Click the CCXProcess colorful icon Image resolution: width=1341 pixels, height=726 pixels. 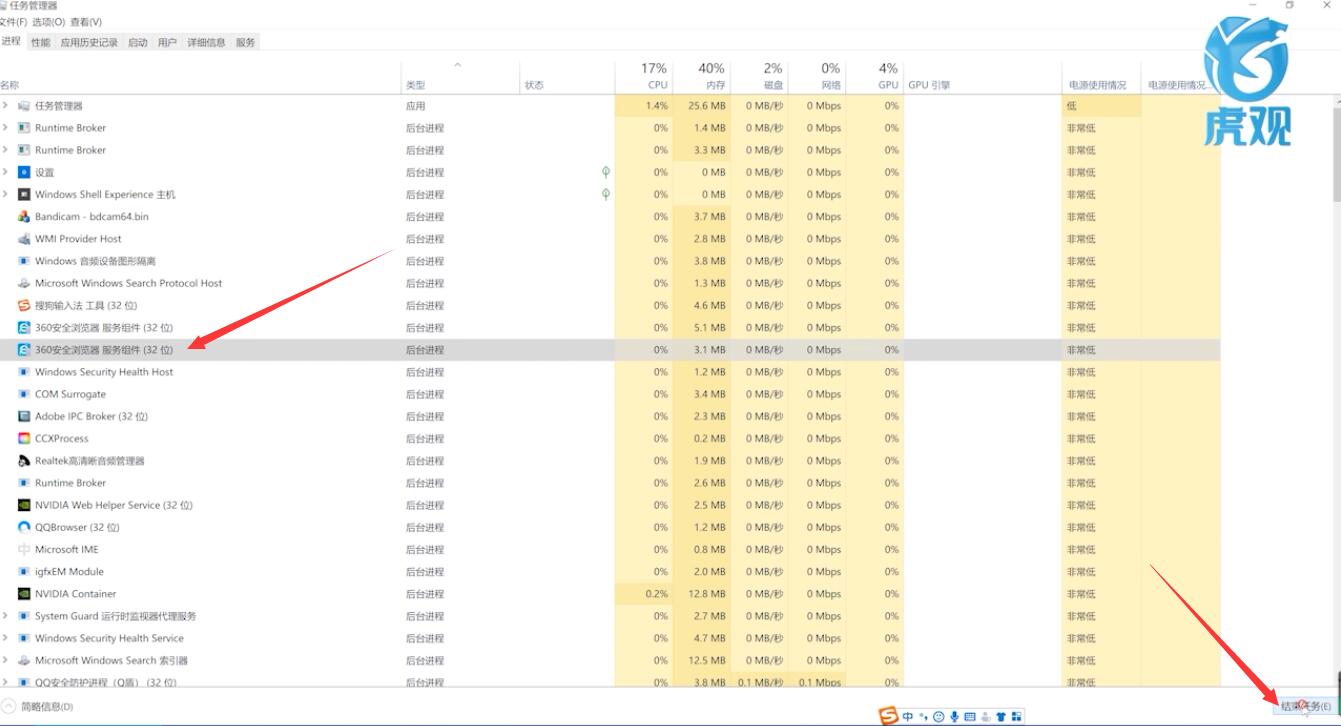[24, 438]
